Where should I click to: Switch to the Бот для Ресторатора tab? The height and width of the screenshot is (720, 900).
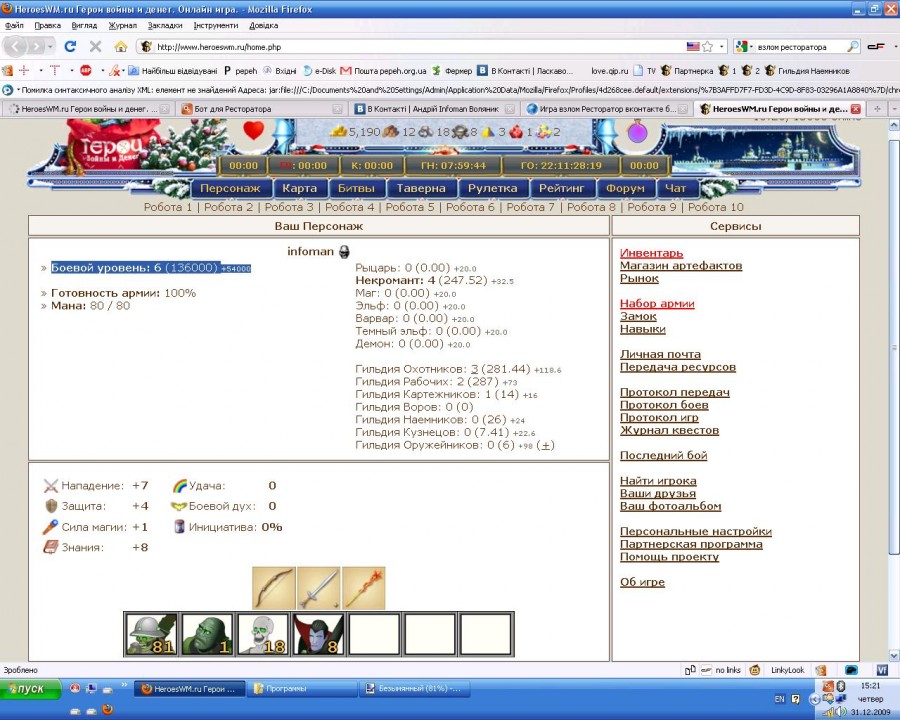(261, 109)
